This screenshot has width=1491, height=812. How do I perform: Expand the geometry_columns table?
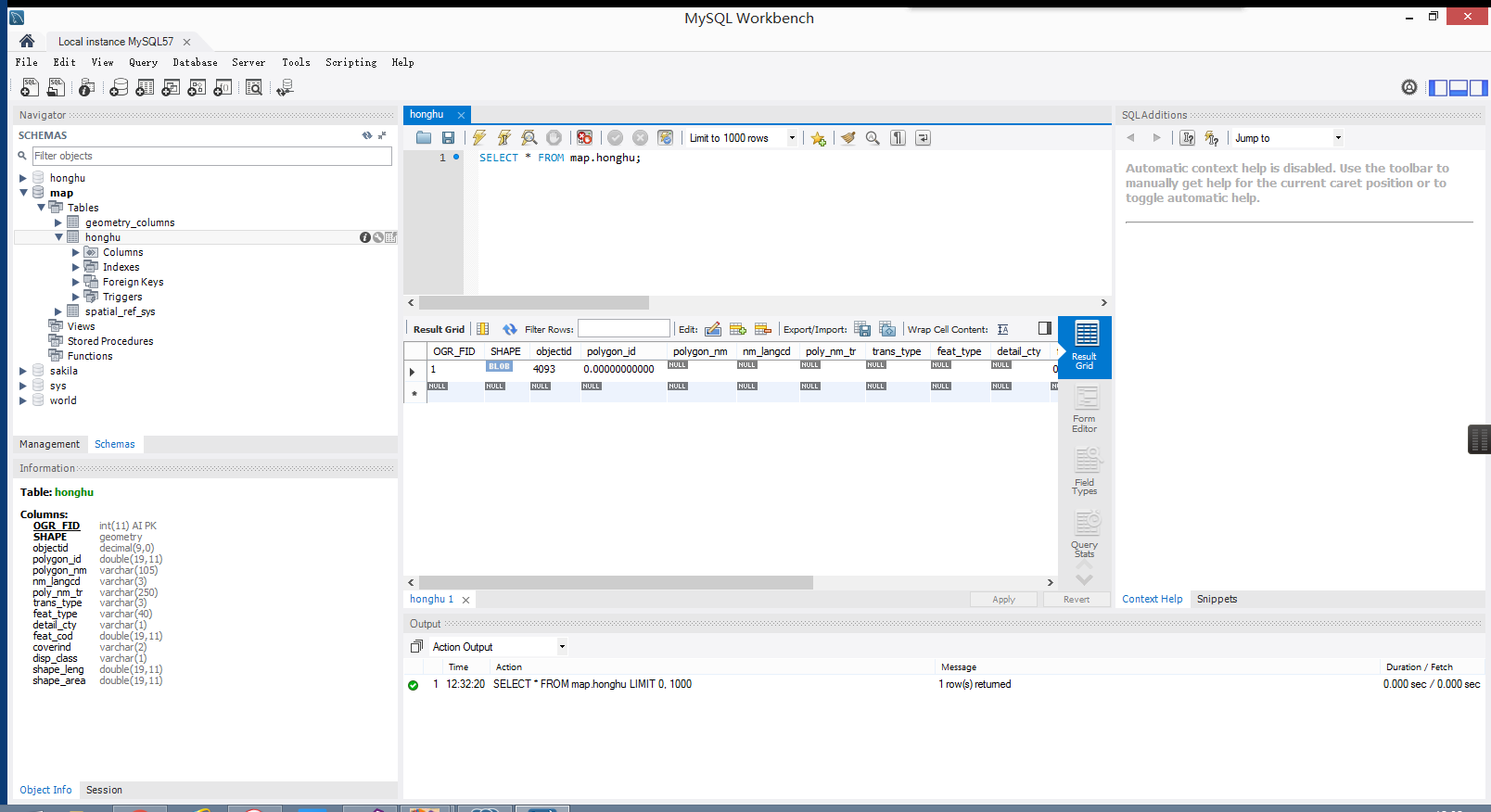pyautogui.click(x=58, y=222)
